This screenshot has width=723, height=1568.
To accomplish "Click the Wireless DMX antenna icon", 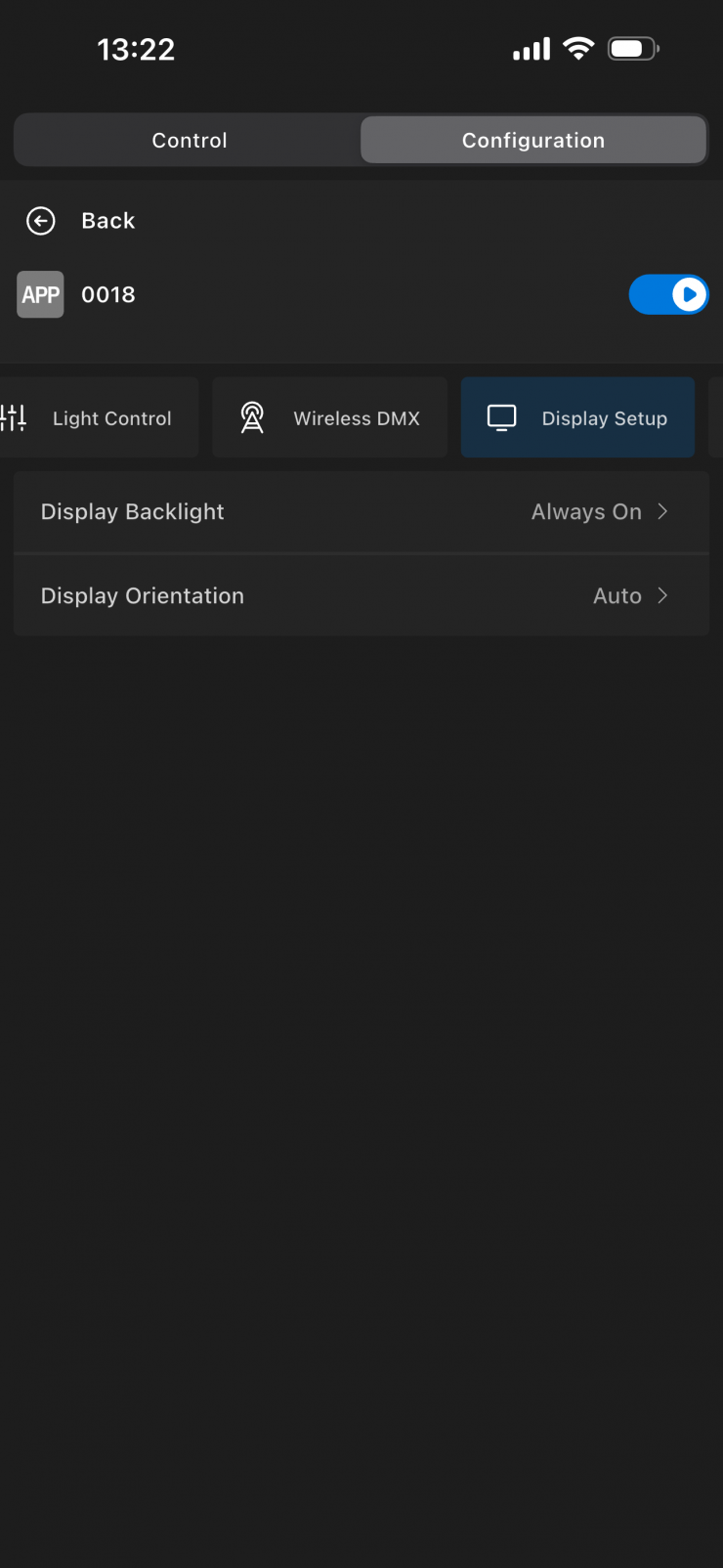I will tap(252, 417).
